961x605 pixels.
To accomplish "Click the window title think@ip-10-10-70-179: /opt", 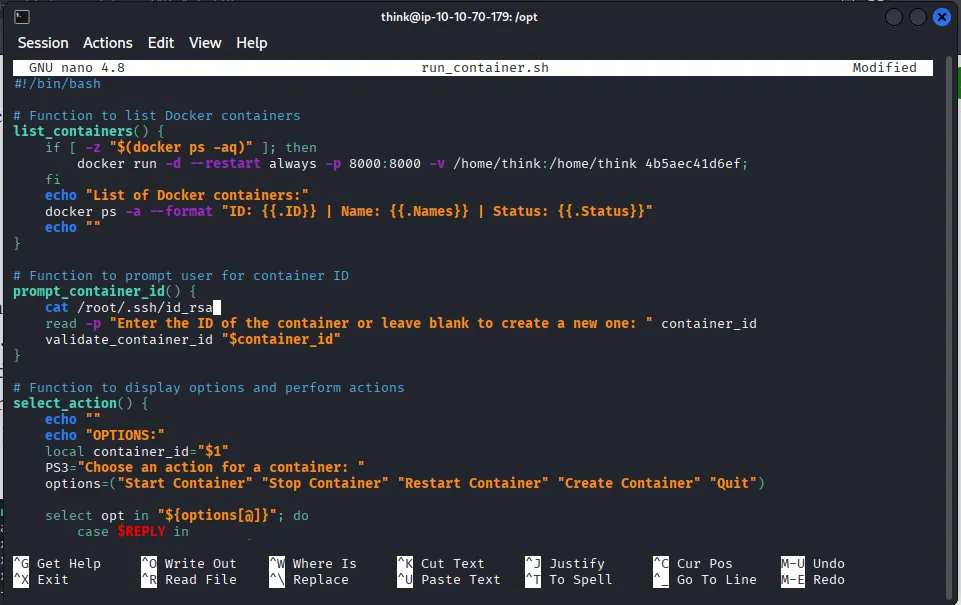I will 459,17.
